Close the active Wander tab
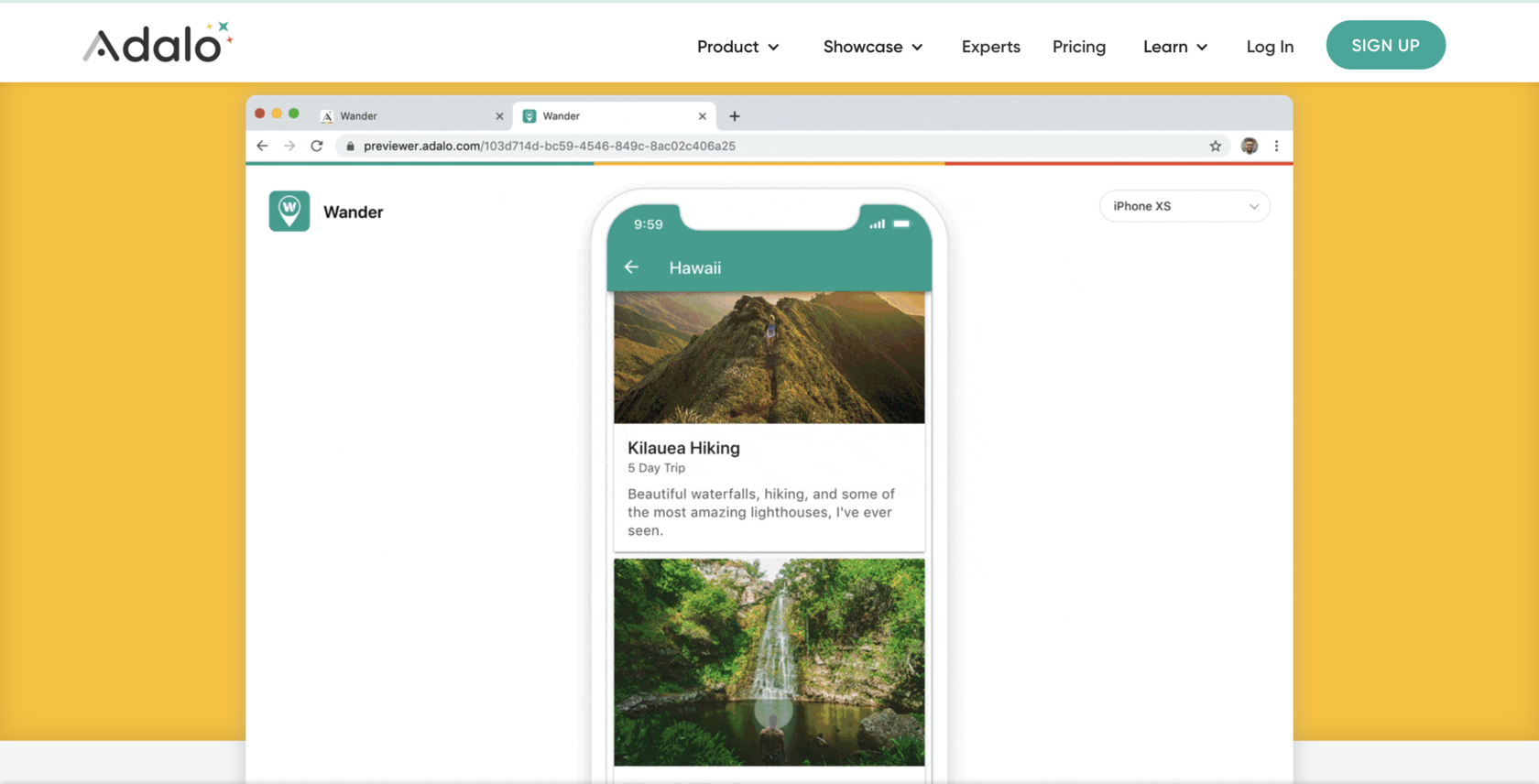Screen dimensions: 1539x784 pos(702,116)
